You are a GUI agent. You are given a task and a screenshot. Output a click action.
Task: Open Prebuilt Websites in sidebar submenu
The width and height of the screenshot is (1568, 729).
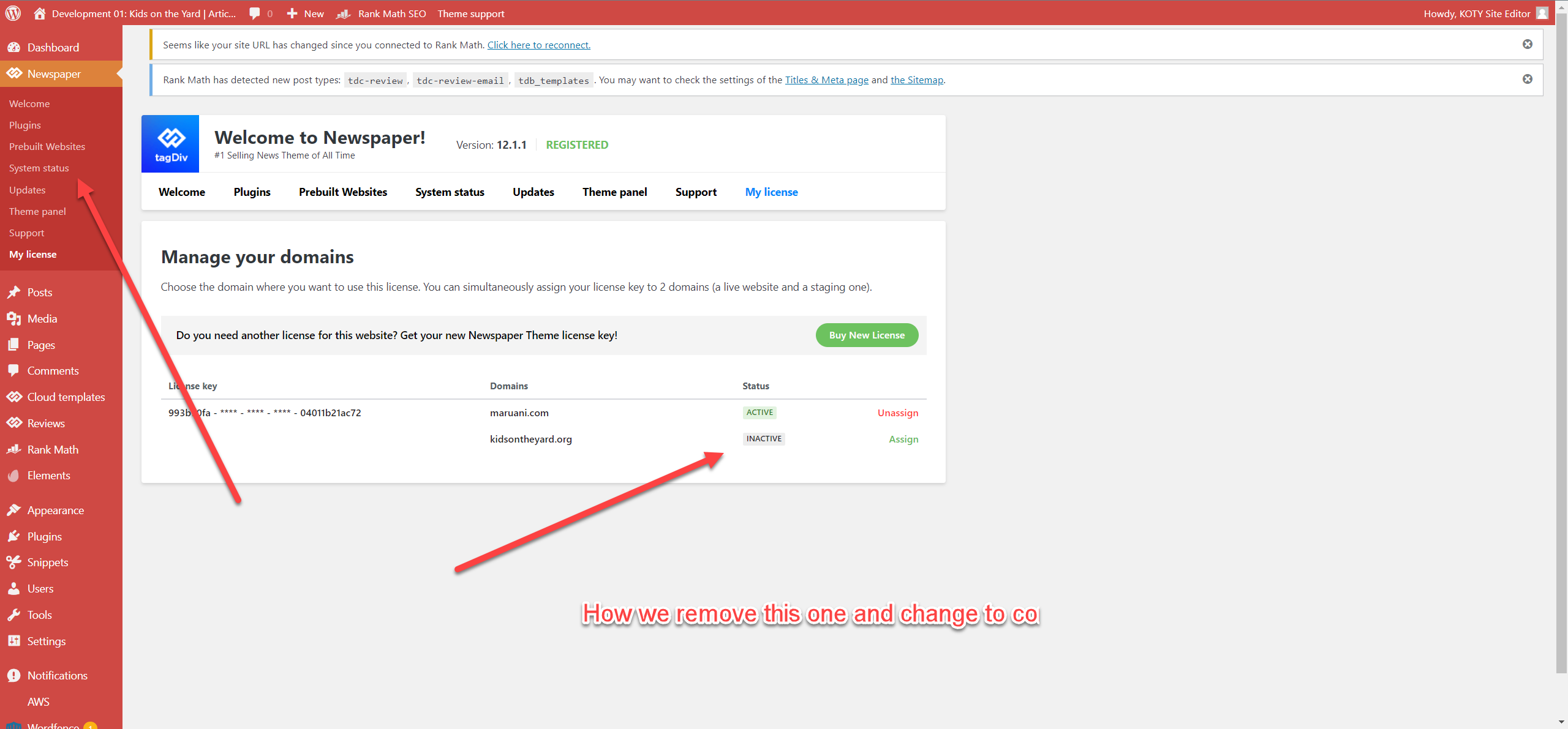click(47, 146)
